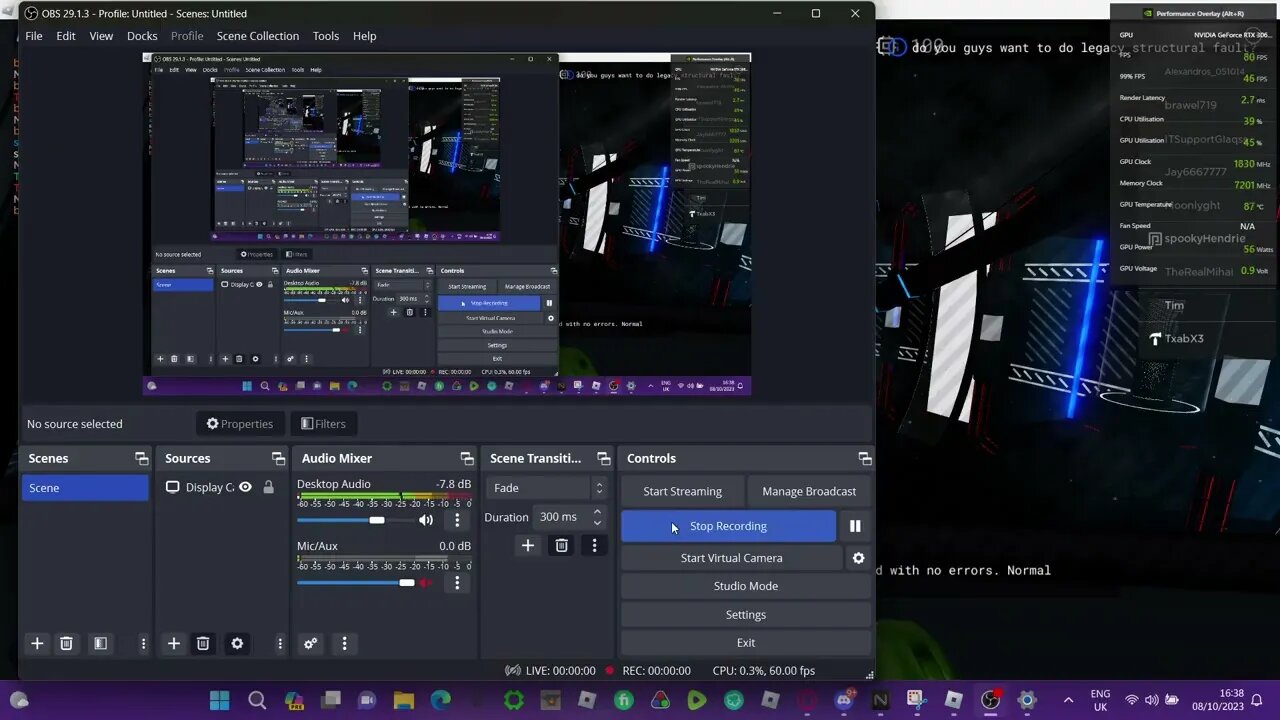Remove selected scene with trash icon
The width and height of the screenshot is (1280, 720).
pos(66,643)
